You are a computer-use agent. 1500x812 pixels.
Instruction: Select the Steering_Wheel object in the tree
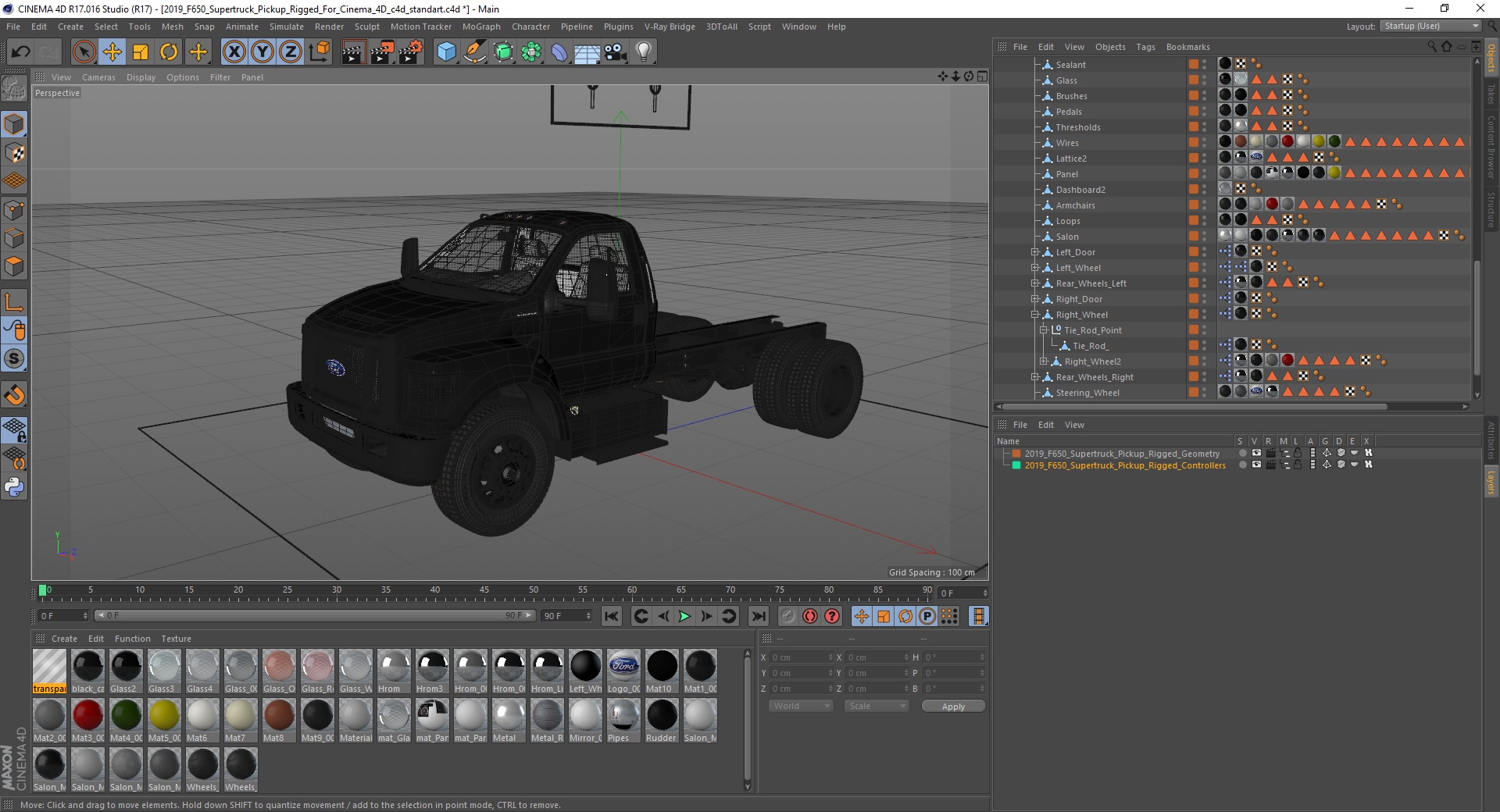pyautogui.click(x=1087, y=393)
